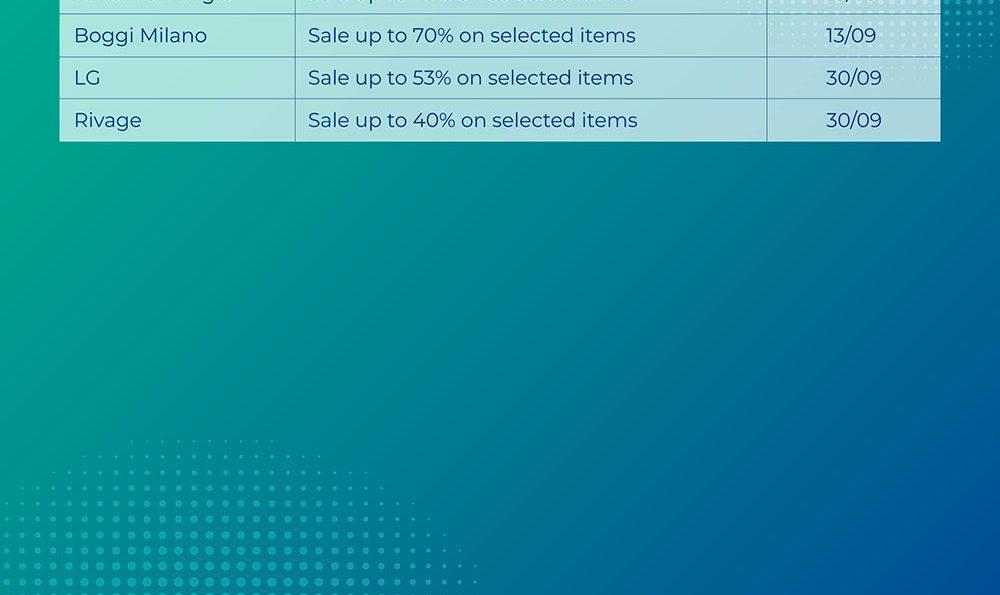Screen dimensions: 1000x595
Task: Click the Rivage brand cell
Action: click(x=108, y=121)
